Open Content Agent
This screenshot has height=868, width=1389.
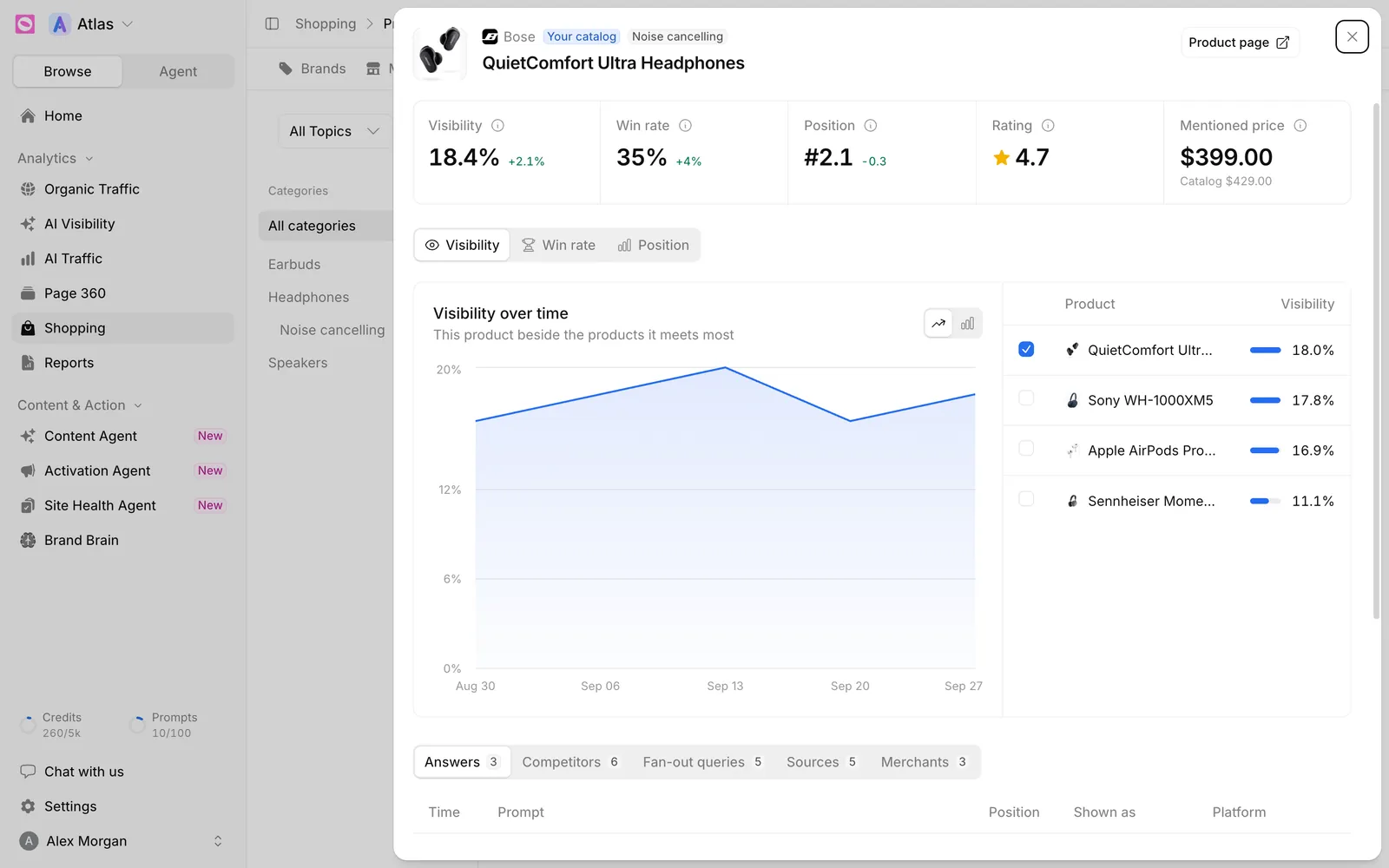(x=123, y=436)
